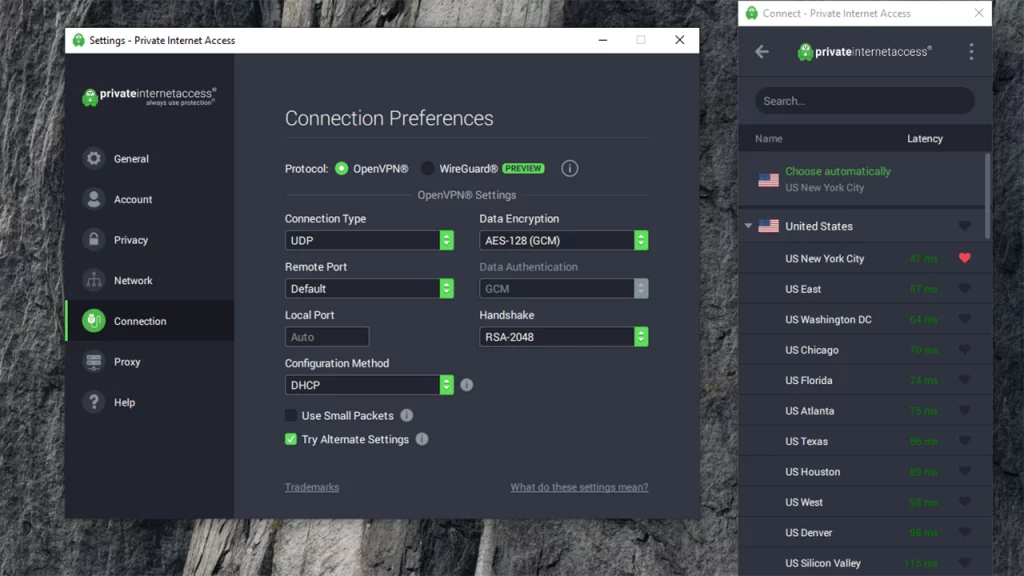Image resolution: width=1024 pixels, height=576 pixels.
Task: Favorite US Texas heart icon
Action: click(965, 441)
